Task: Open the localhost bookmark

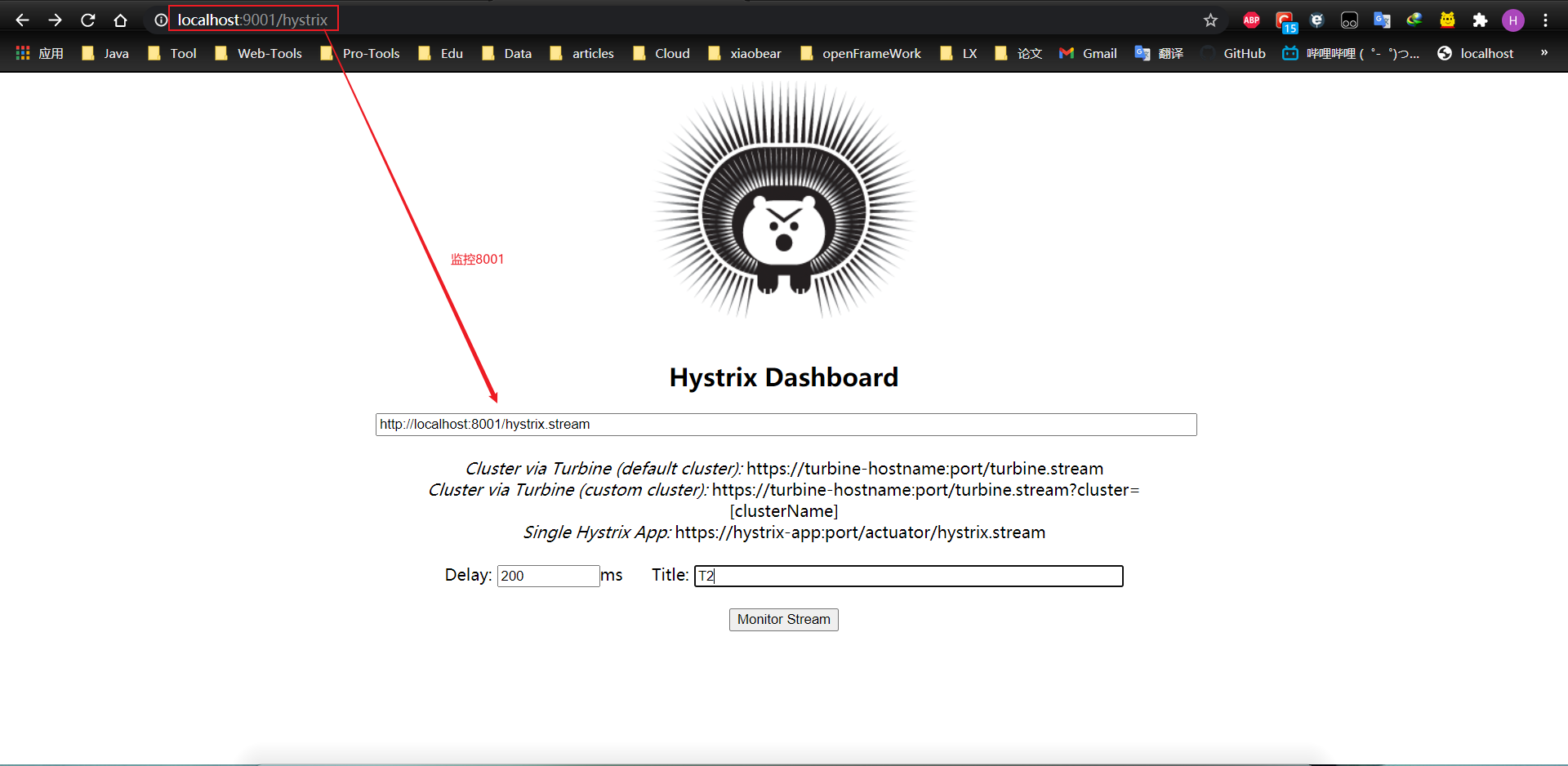Action: pyautogui.click(x=1476, y=53)
